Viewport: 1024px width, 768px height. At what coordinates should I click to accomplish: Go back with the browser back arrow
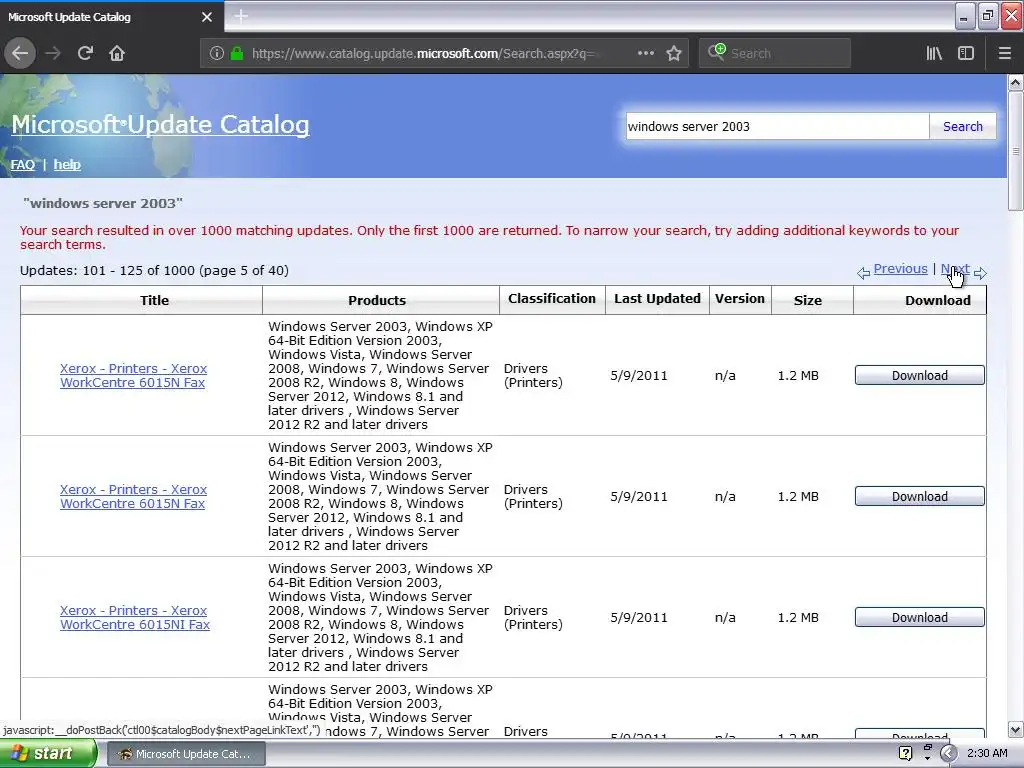coord(20,53)
